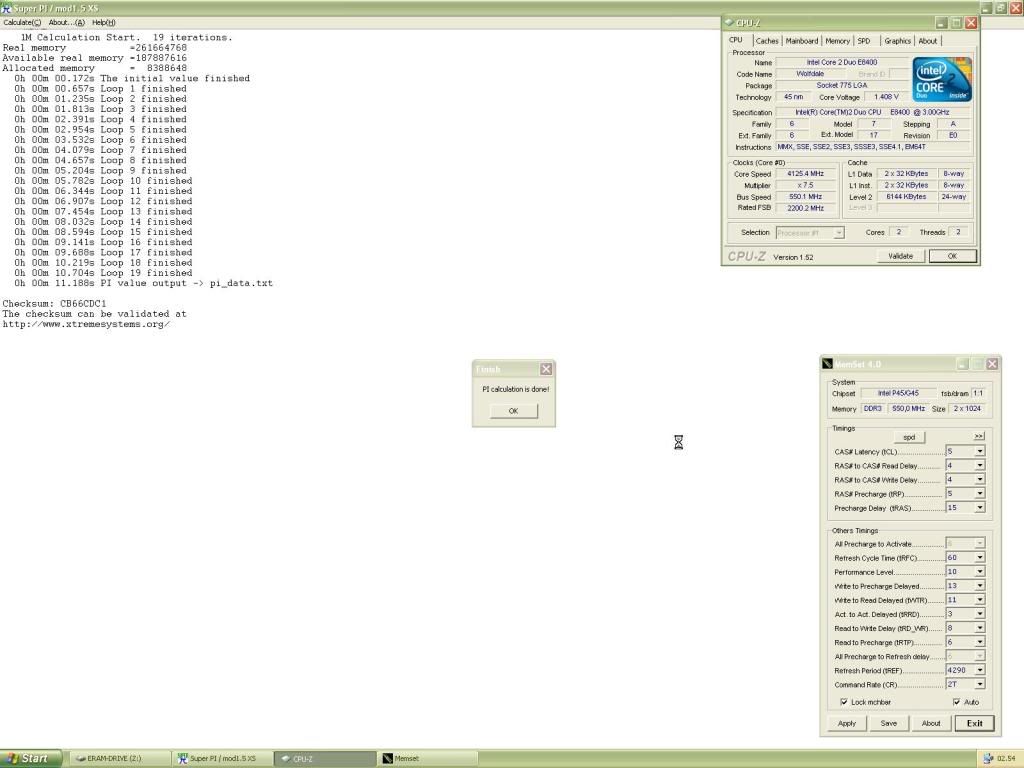Click the Intel Core 2 Duo logo

pos(941,79)
